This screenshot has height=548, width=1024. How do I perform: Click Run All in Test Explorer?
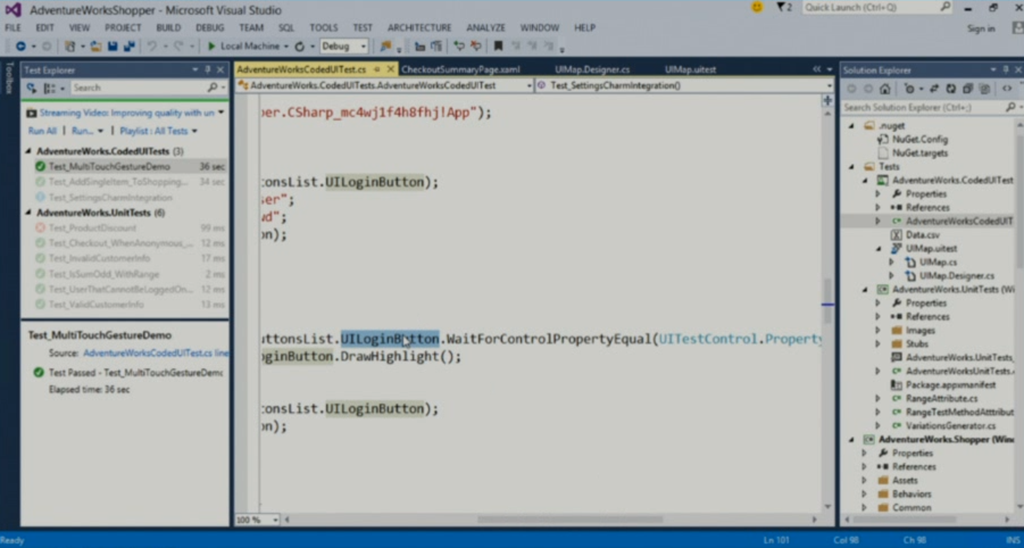coord(42,131)
